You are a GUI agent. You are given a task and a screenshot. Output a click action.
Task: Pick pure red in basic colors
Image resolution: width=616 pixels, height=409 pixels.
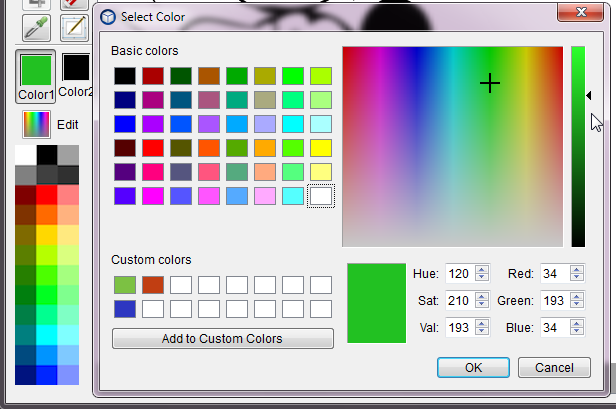click(153, 148)
